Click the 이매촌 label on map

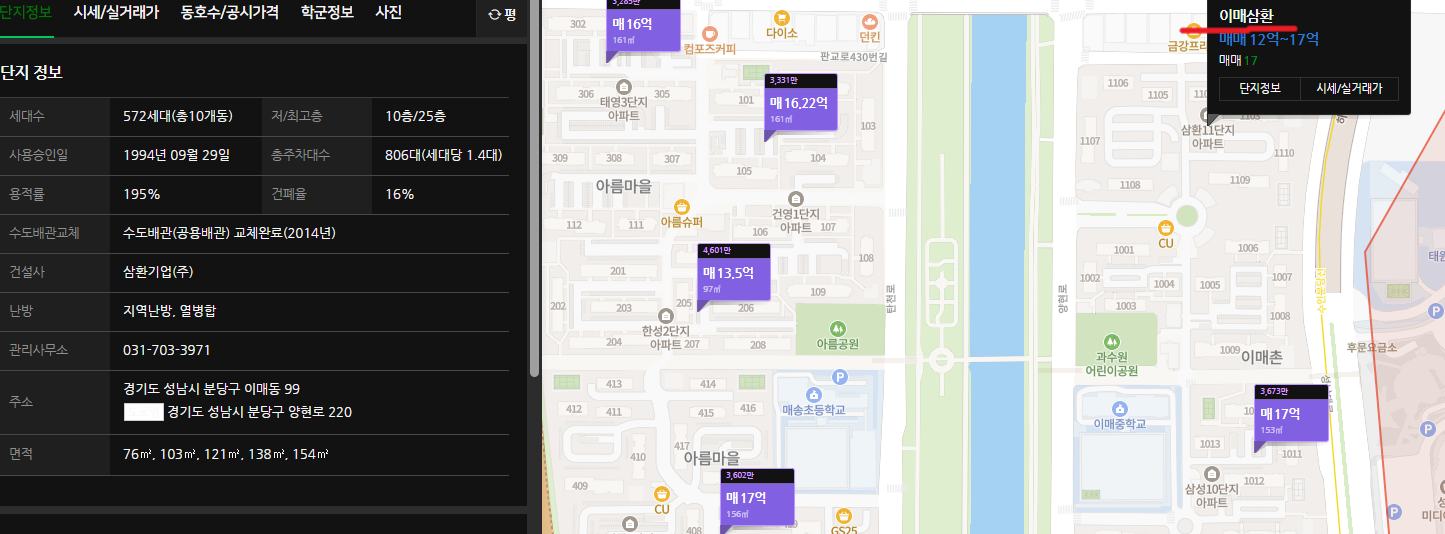pyautogui.click(x=1261, y=356)
